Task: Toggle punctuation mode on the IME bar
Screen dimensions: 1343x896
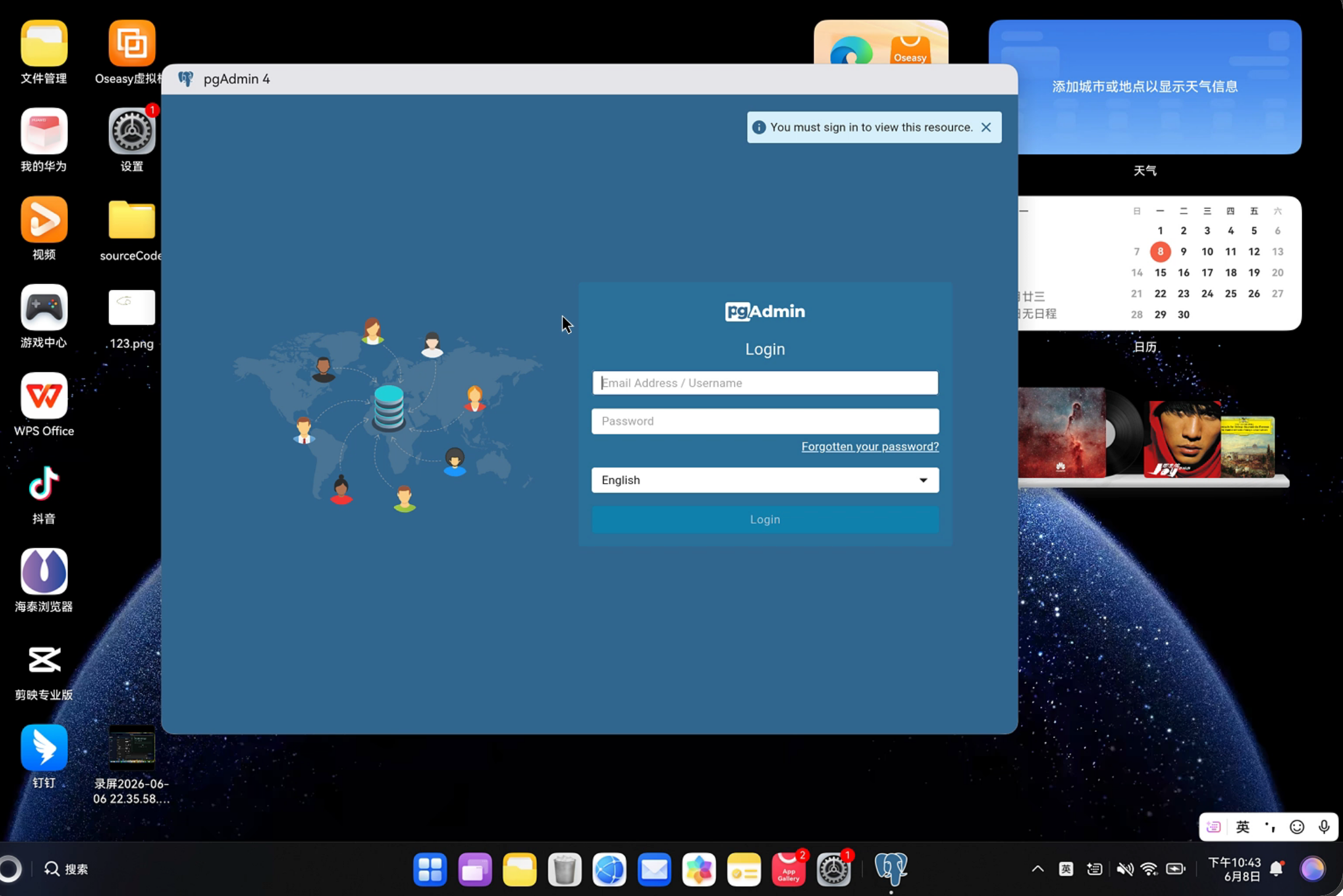Action: click(1270, 827)
